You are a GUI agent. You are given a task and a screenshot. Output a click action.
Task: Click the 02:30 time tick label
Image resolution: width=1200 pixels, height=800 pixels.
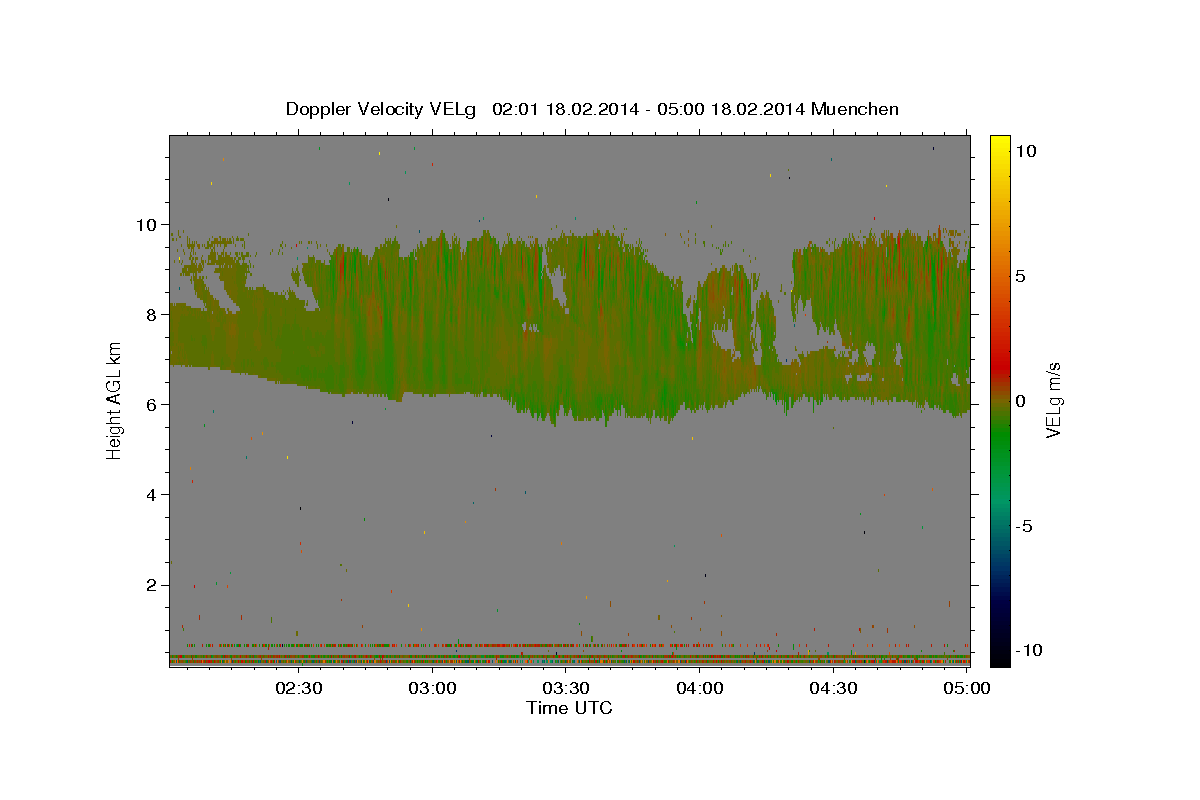coord(298,688)
